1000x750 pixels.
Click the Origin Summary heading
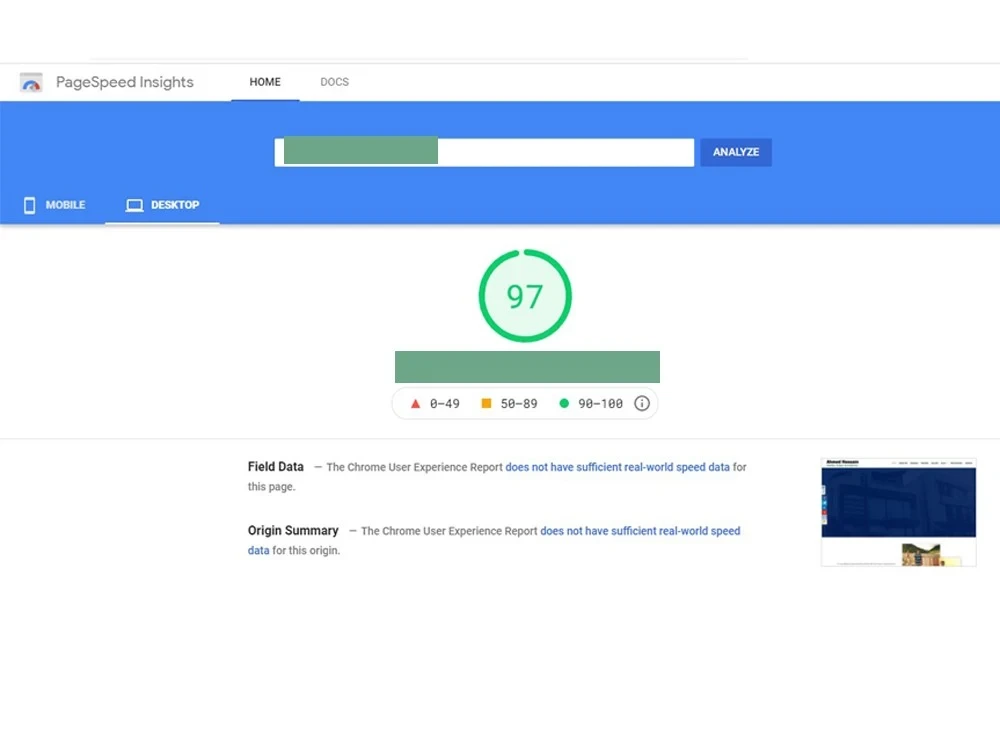tap(293, 531)
